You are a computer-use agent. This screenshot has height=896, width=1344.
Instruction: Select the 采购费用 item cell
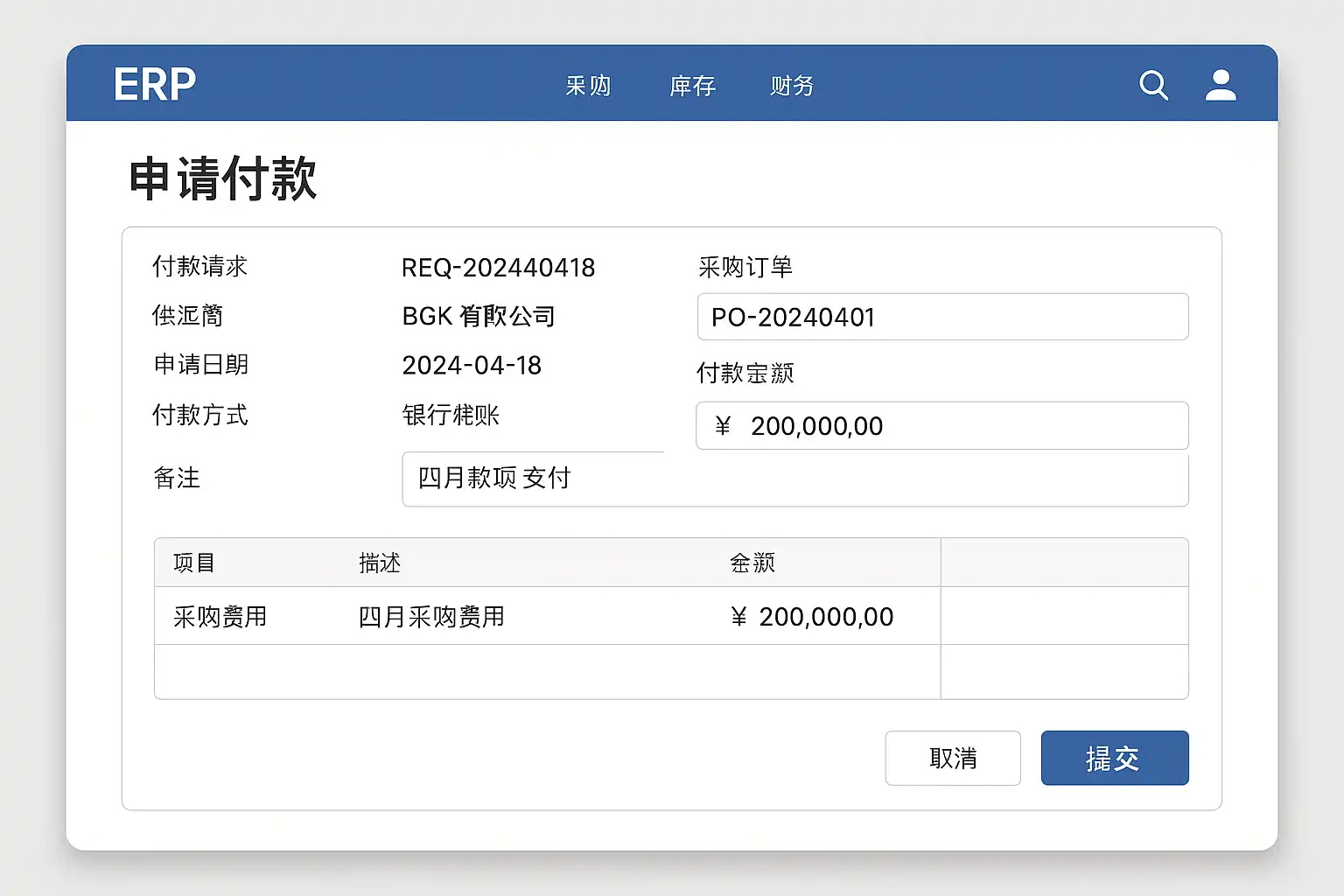coord(220,617)
